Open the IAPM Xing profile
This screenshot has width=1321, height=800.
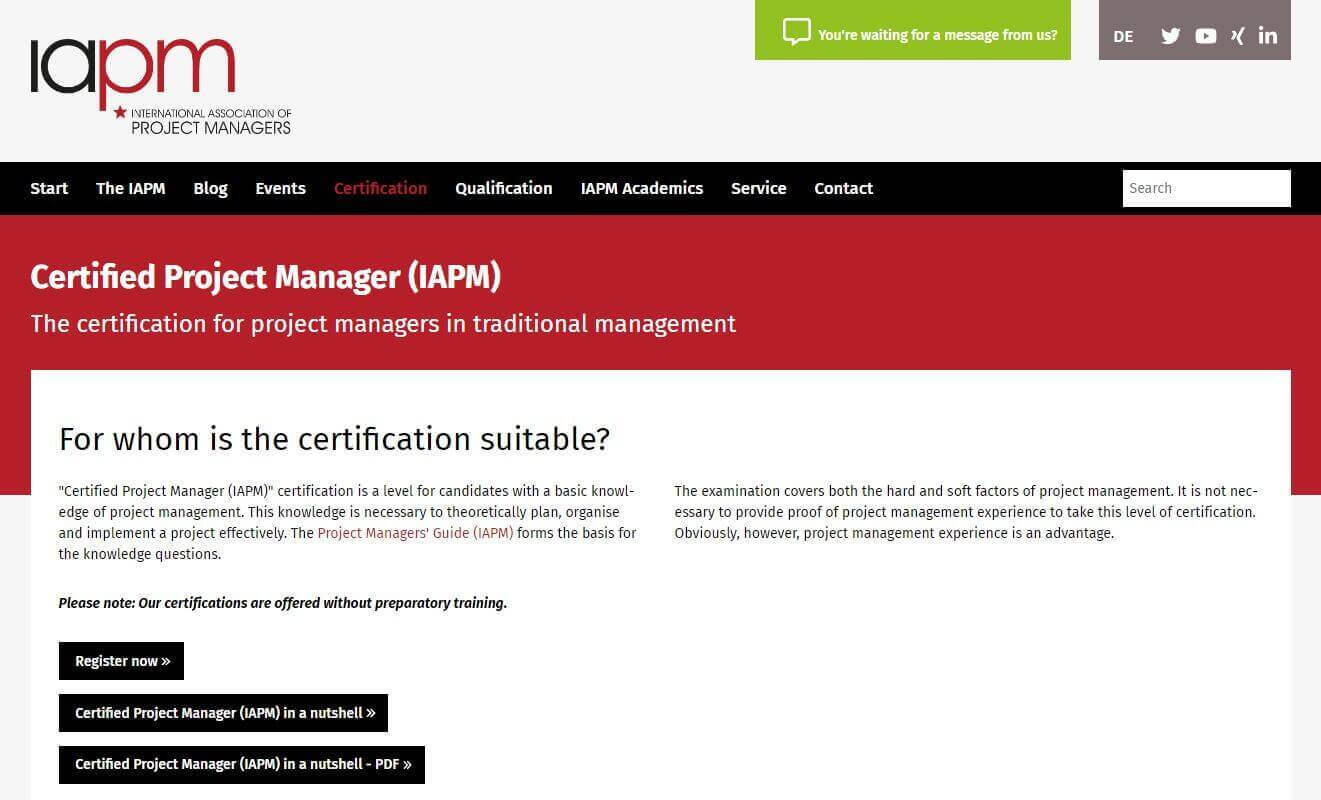click(x=1237, y=36)
